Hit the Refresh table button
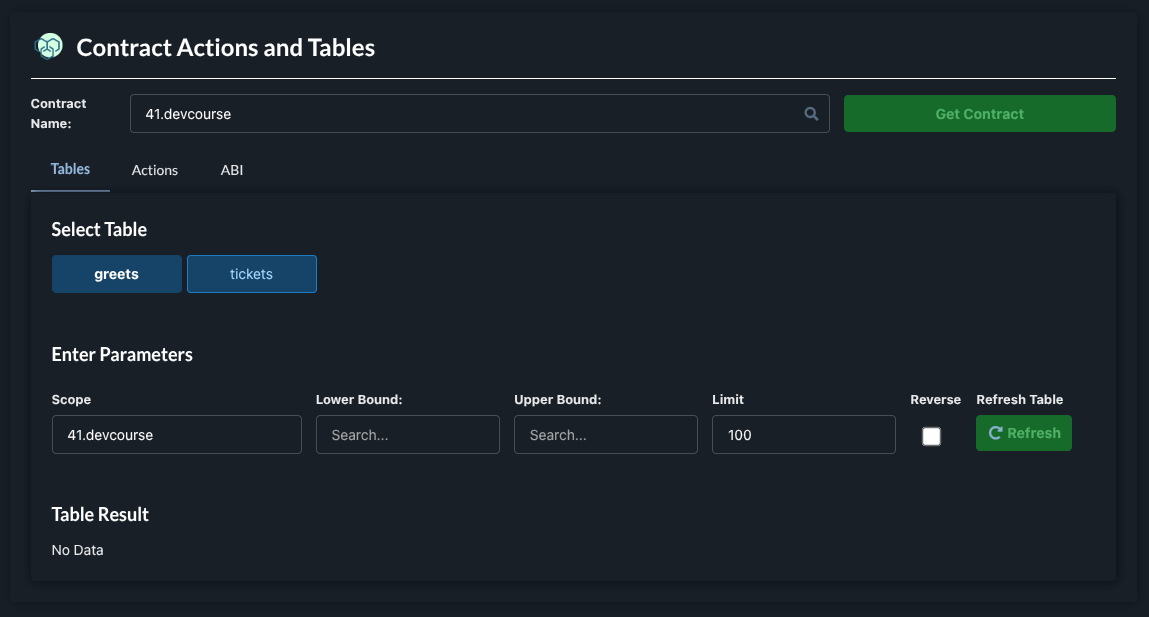This screenshot has height=617, width=1149. pos(1023,433)
